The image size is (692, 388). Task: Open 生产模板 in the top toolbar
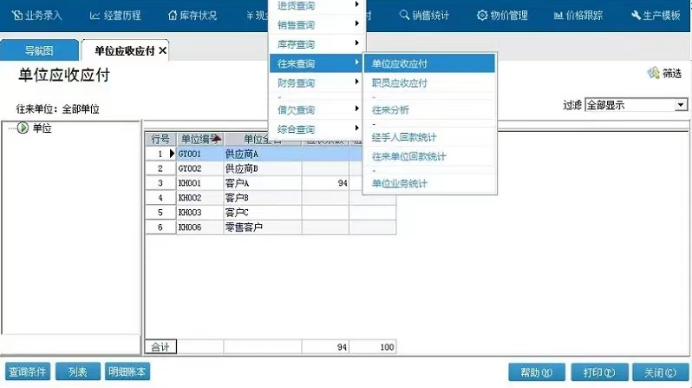click(x=656, y=15)
